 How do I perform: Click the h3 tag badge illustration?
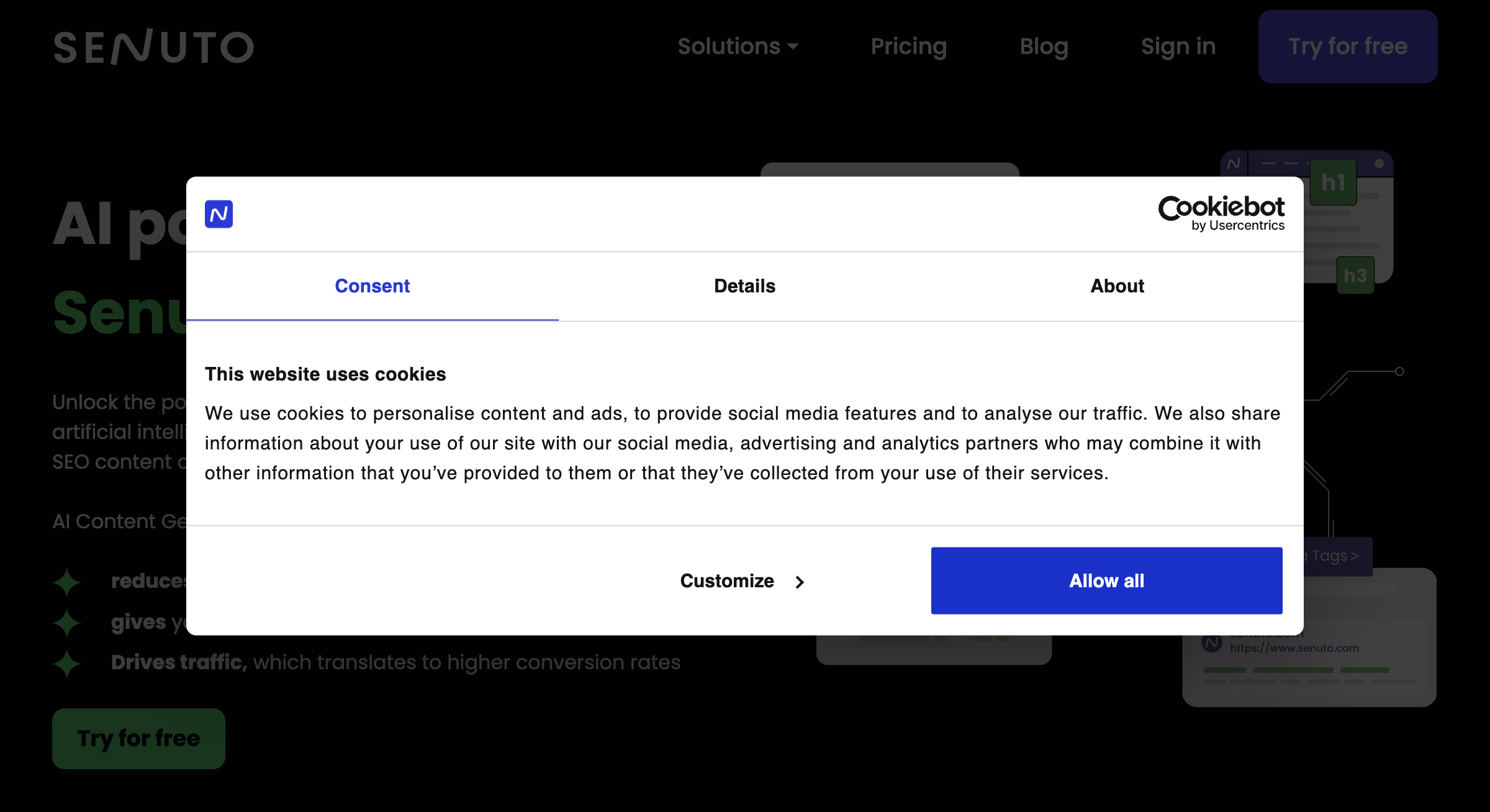click(x=1355, y=275)
